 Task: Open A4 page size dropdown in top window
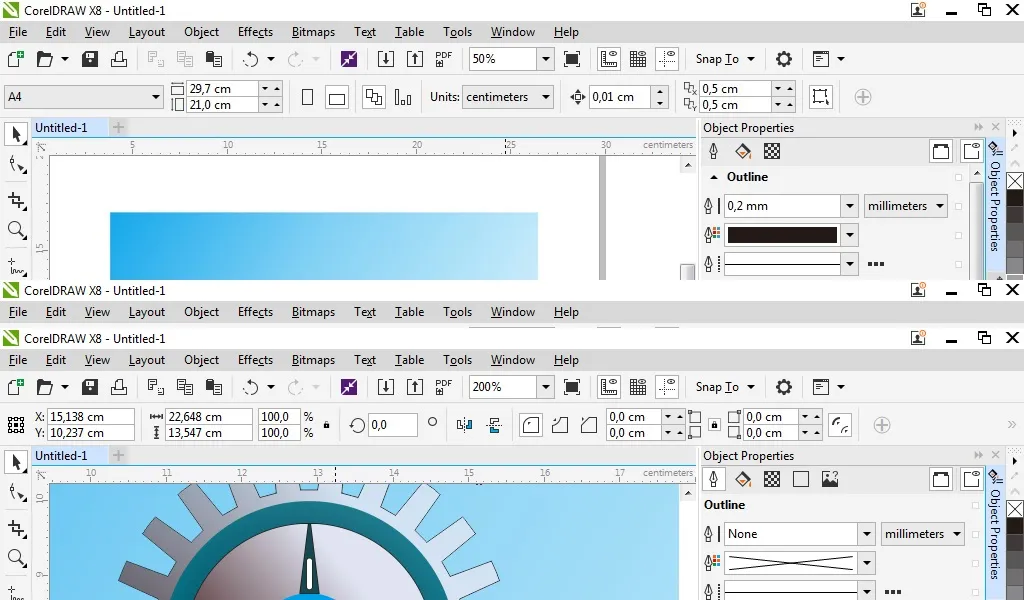(155, 97)
